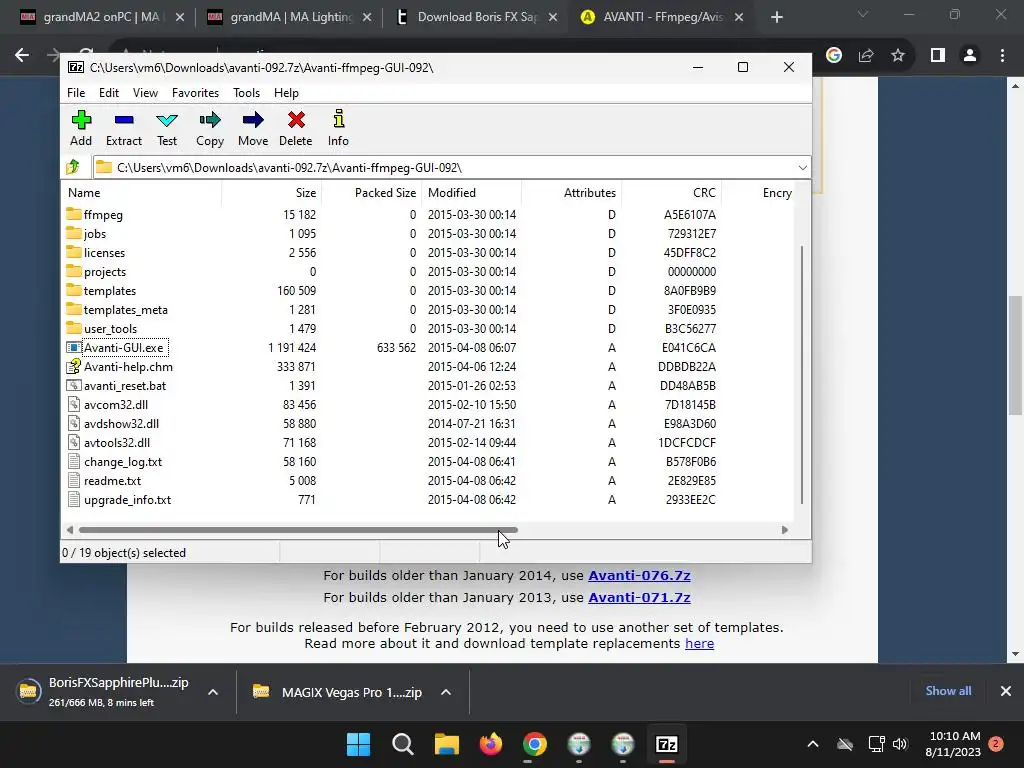Show hidden system tray icons
The height and width of the screenshot is (768, 1024).
(x=812, y=744)
